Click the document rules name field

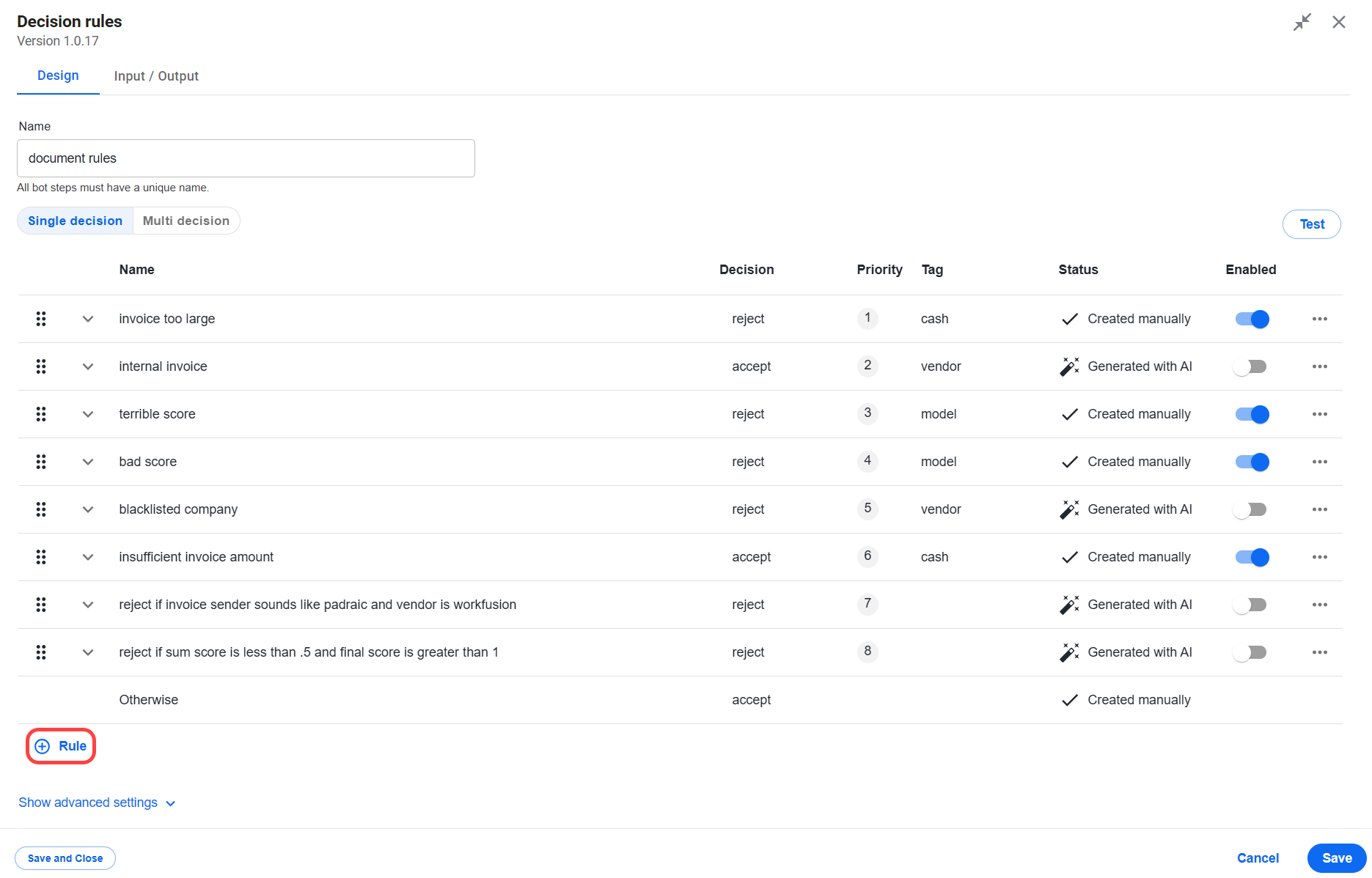tap(246, 158)
